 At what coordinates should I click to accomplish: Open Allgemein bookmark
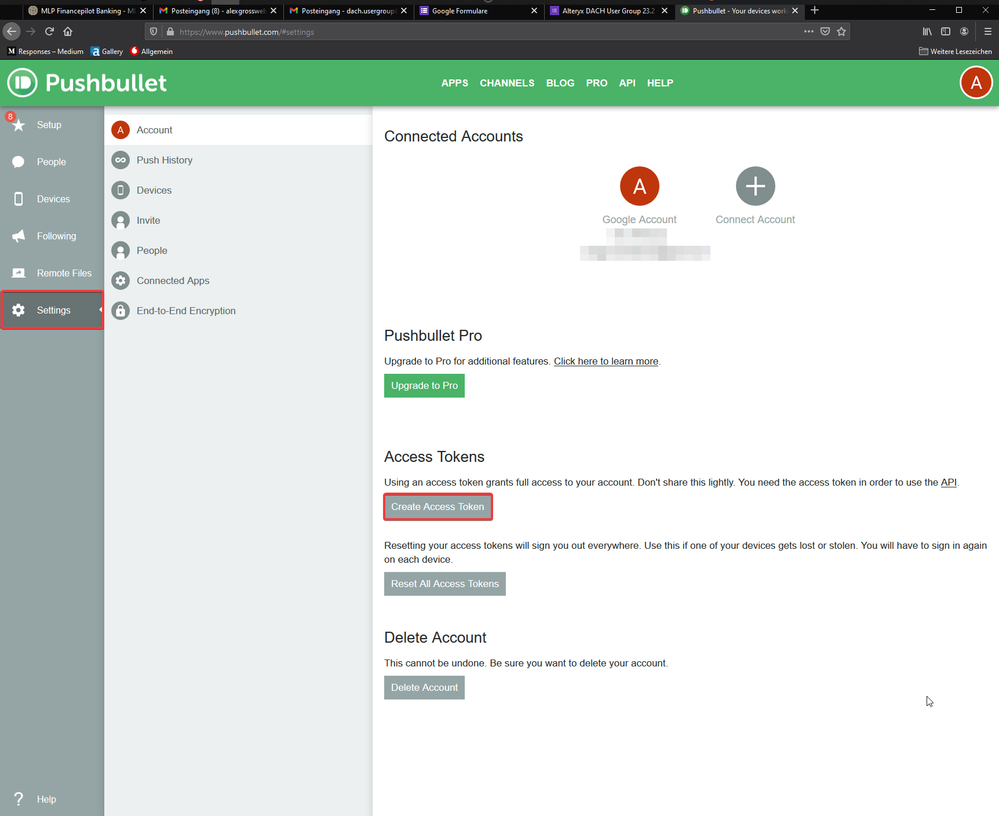point(152,52)
